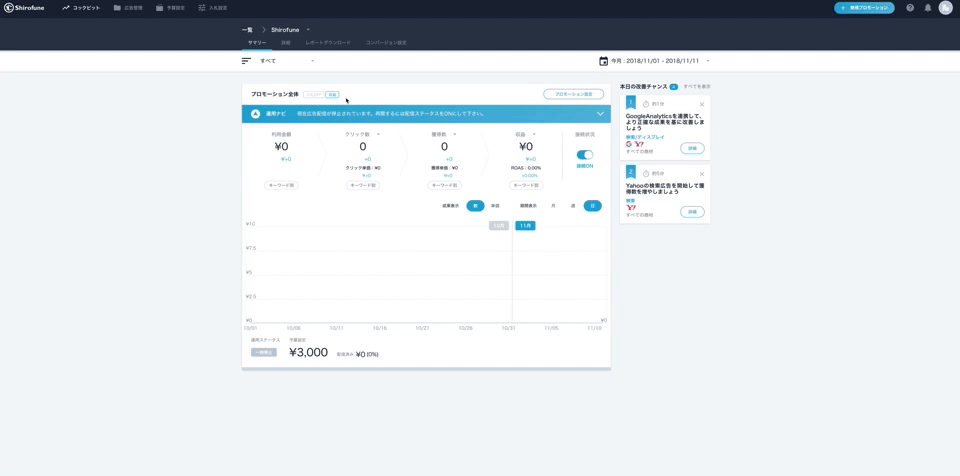Expand the 運用ナビ banner chevron
The image size is (960, 476).
600,114
